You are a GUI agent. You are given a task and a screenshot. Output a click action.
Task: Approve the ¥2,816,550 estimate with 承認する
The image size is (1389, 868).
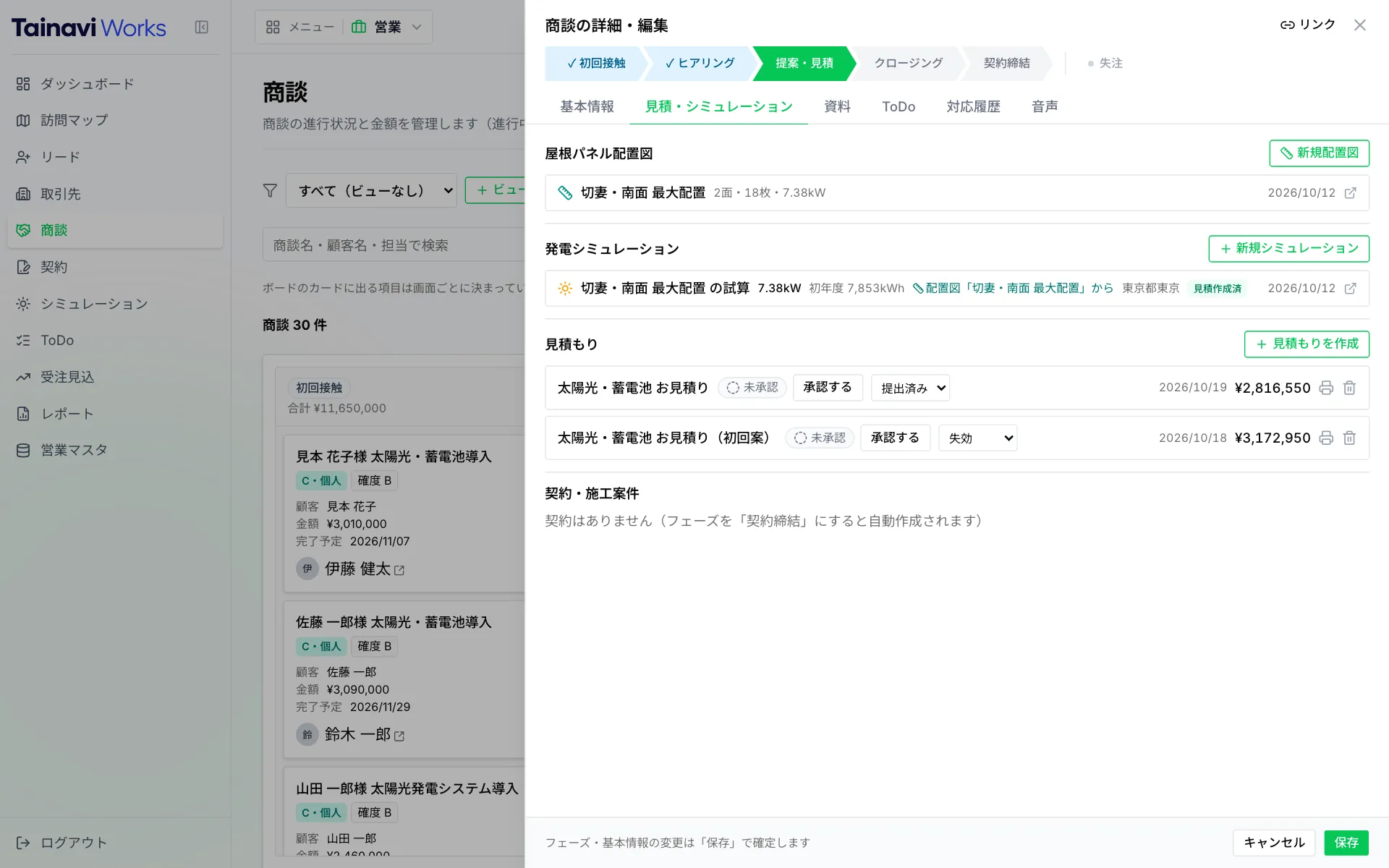pyautogui.click(x=828, y=388)
